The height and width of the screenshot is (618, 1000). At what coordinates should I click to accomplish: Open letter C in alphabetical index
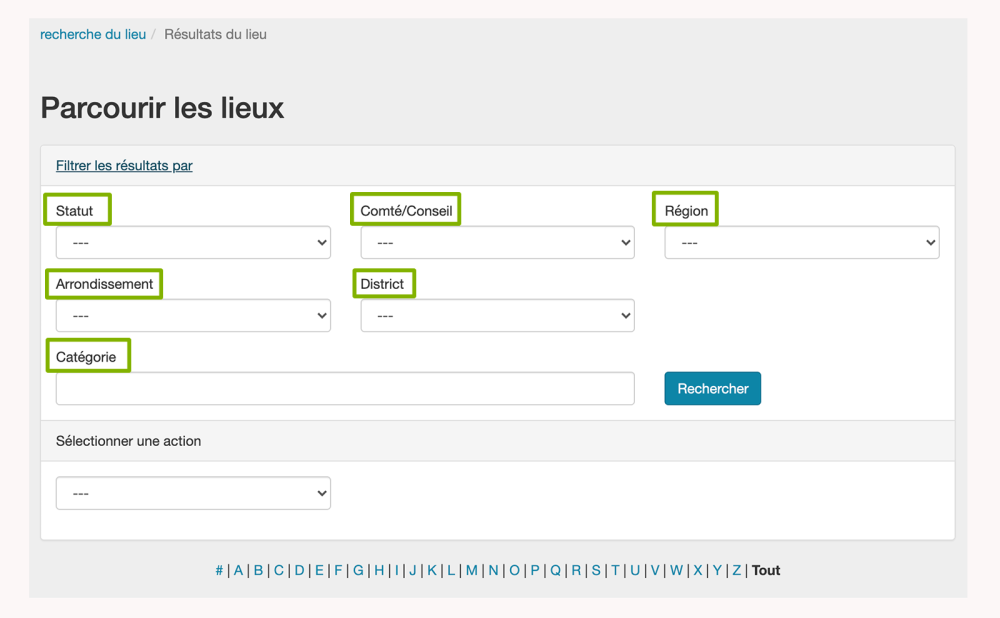279,571
